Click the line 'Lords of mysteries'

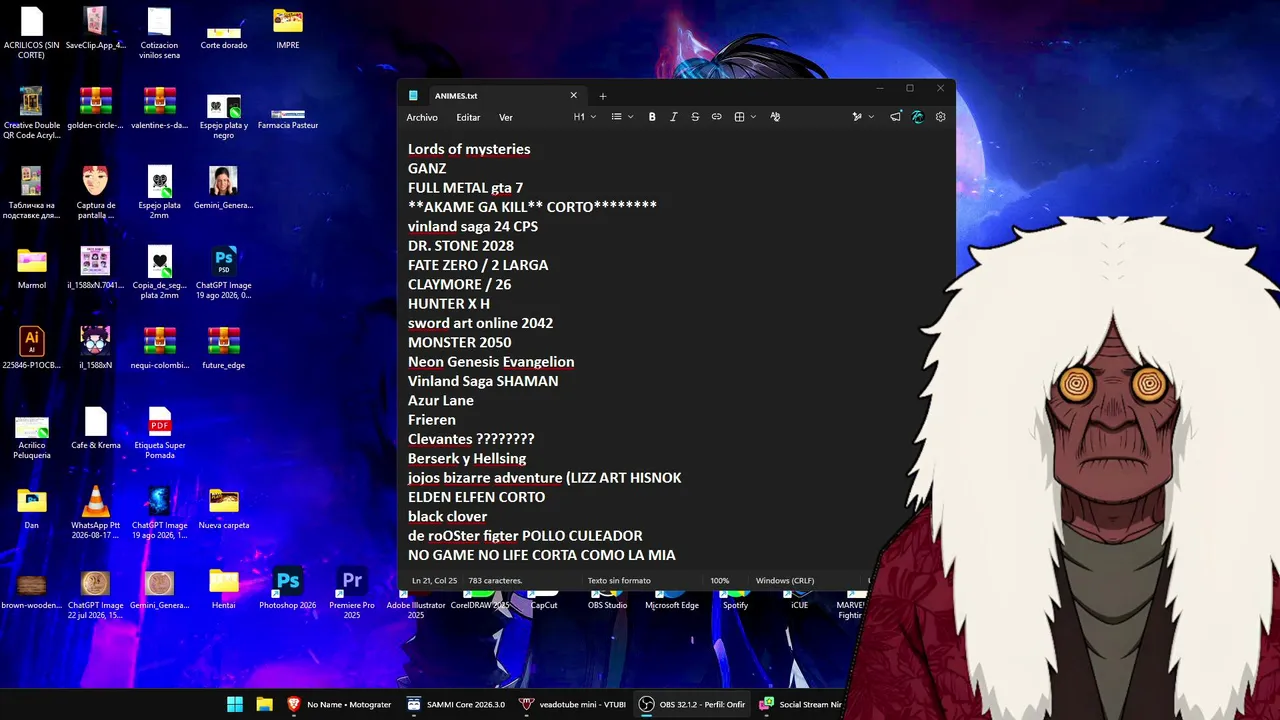(469, 149)
